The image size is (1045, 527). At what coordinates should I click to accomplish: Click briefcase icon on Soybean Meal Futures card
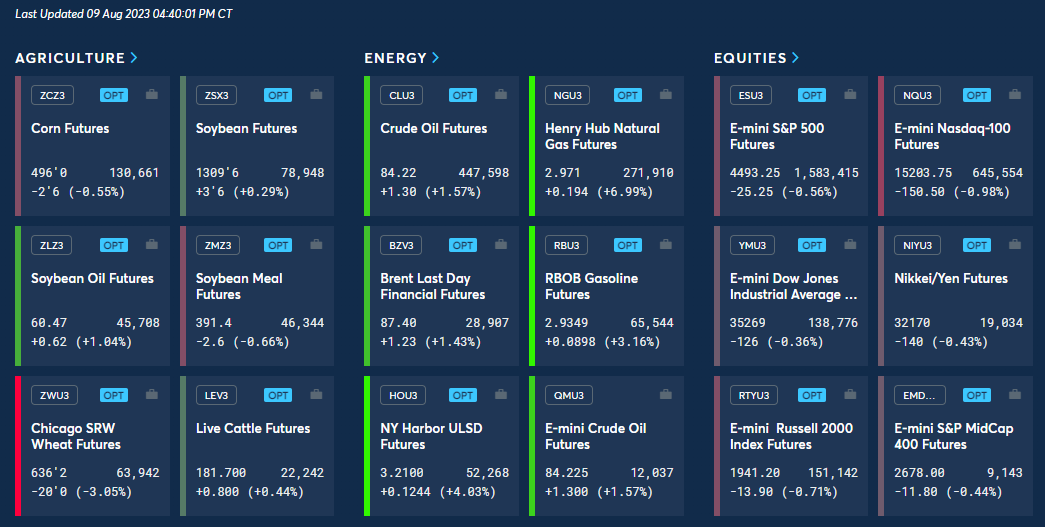317,245
